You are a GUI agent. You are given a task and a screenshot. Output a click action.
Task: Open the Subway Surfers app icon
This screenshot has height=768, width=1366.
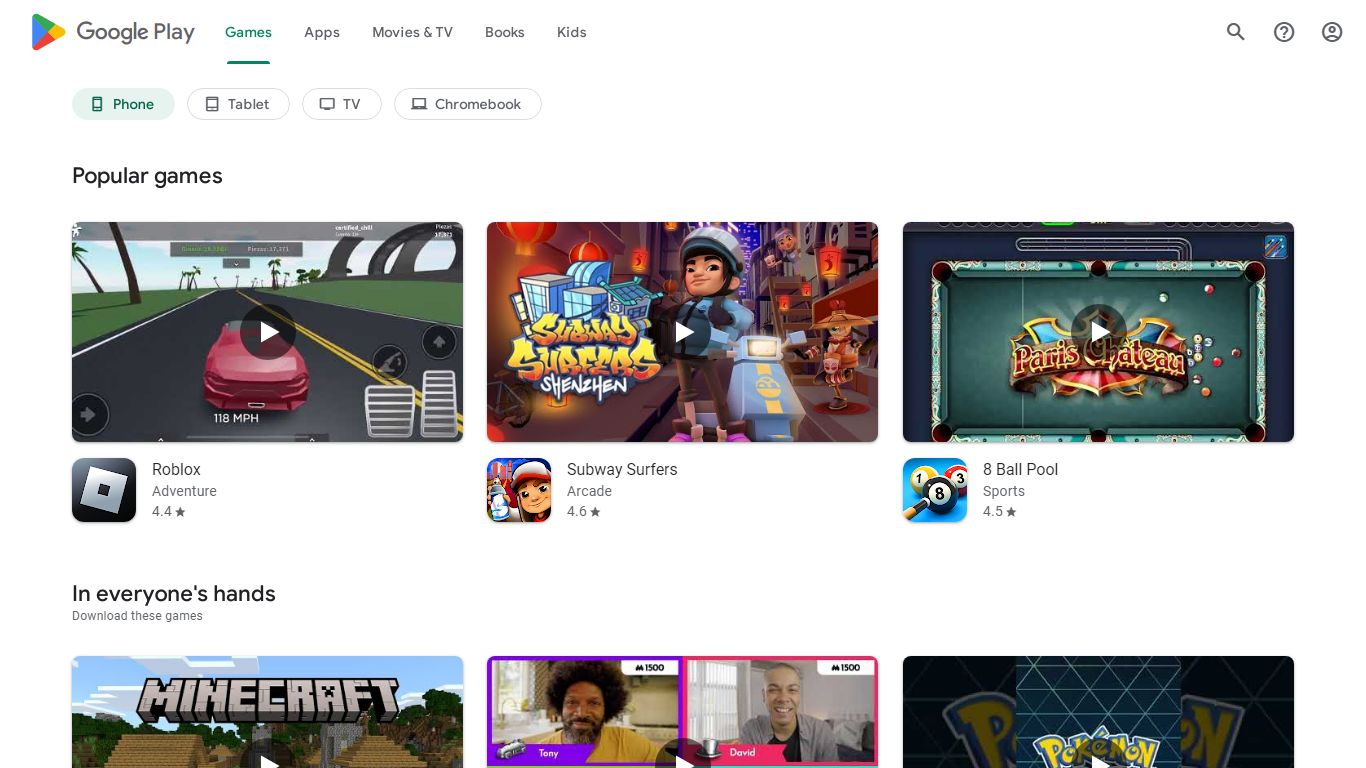519,490
